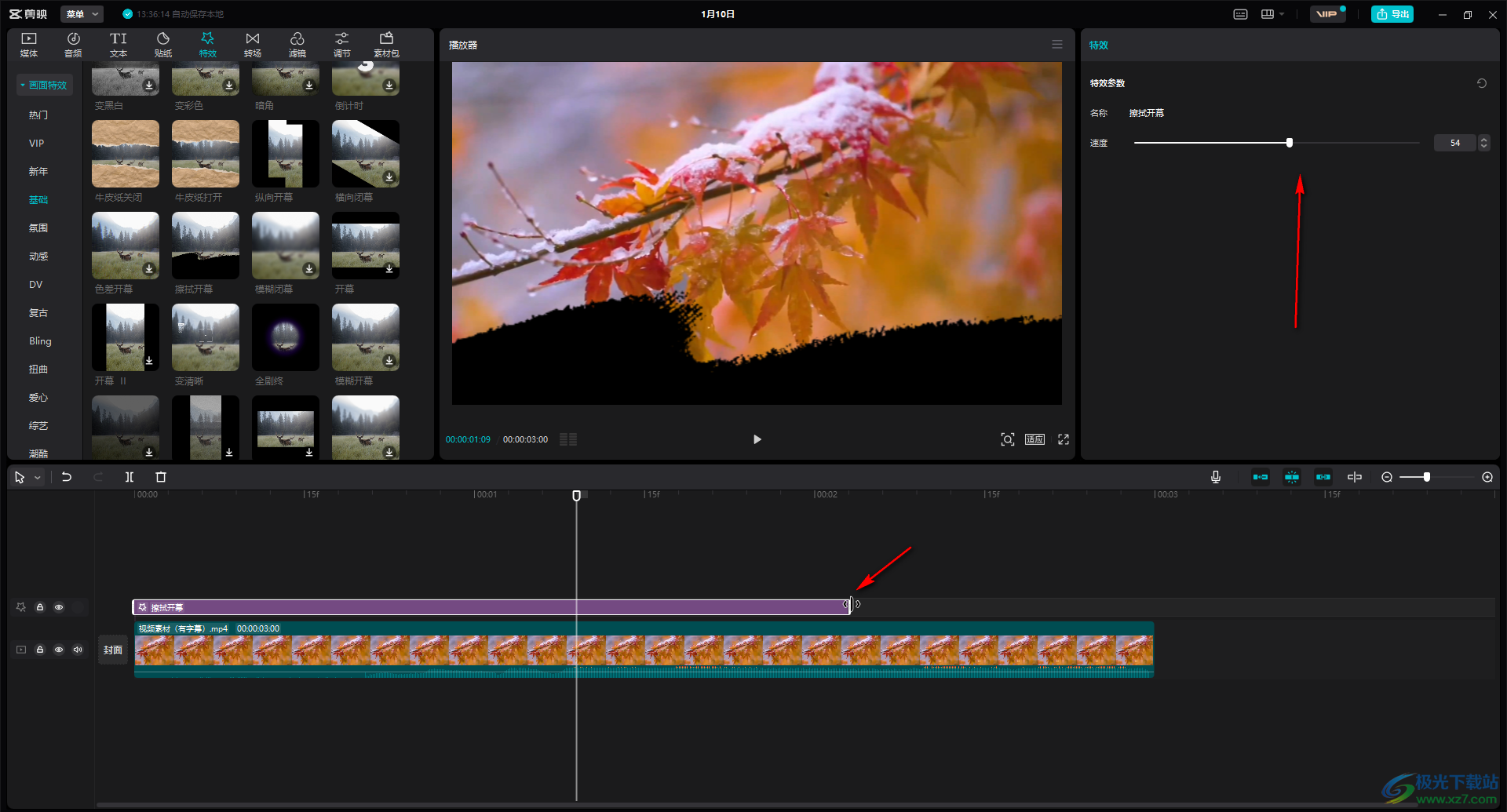Open the 贴纸 (Stickers) tab
Viewport: 1507px width, 812px height.
(163, 45)
